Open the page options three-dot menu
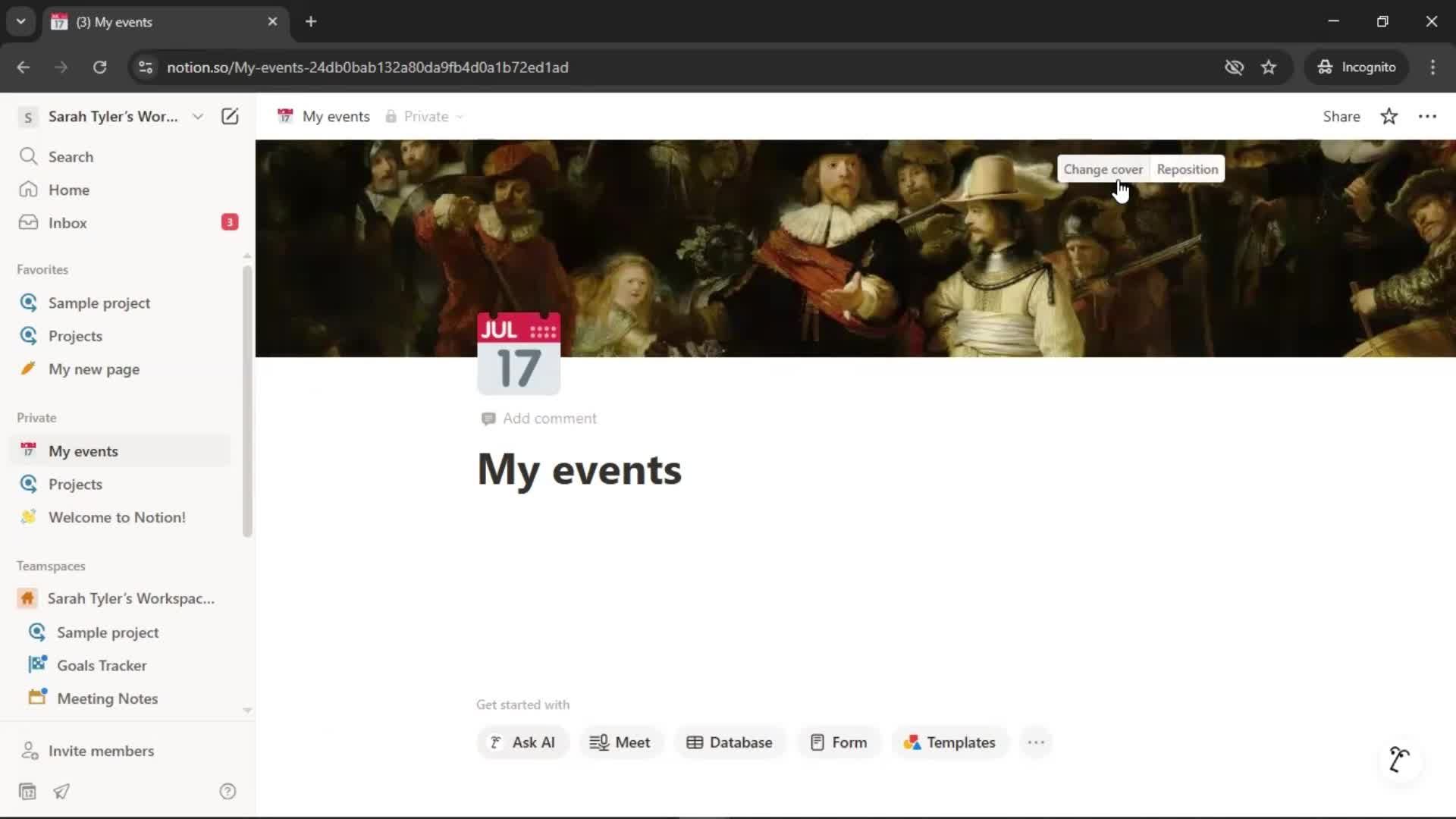 pyautogui.click(x=1427, y=117)
